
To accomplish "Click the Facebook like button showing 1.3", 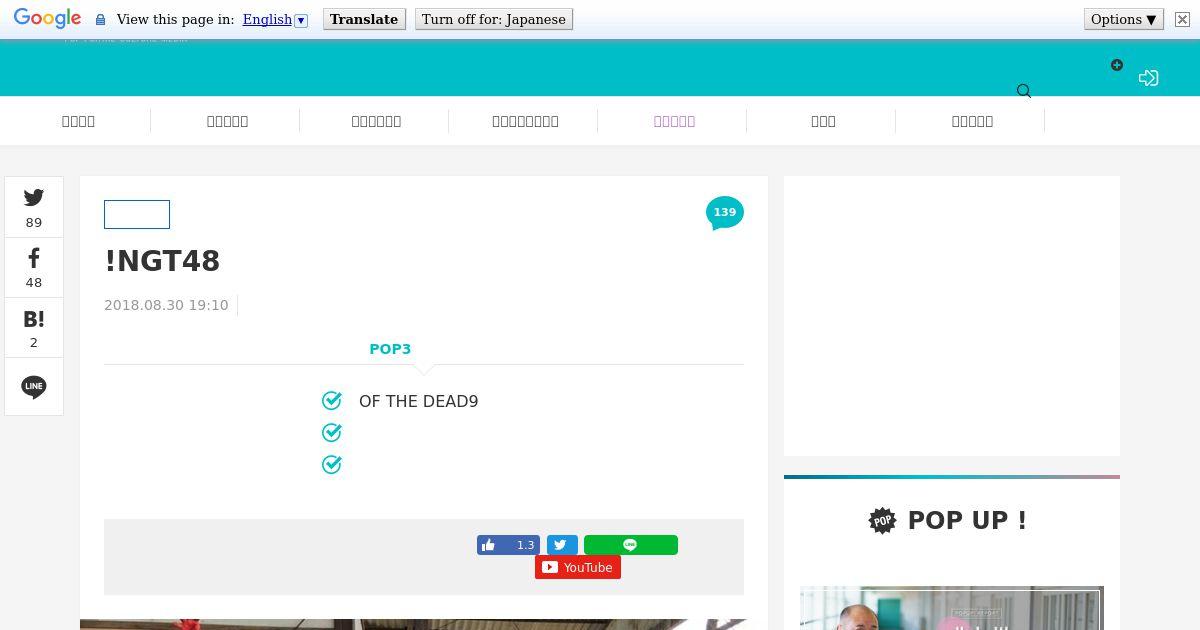I will tap(508, 545).
